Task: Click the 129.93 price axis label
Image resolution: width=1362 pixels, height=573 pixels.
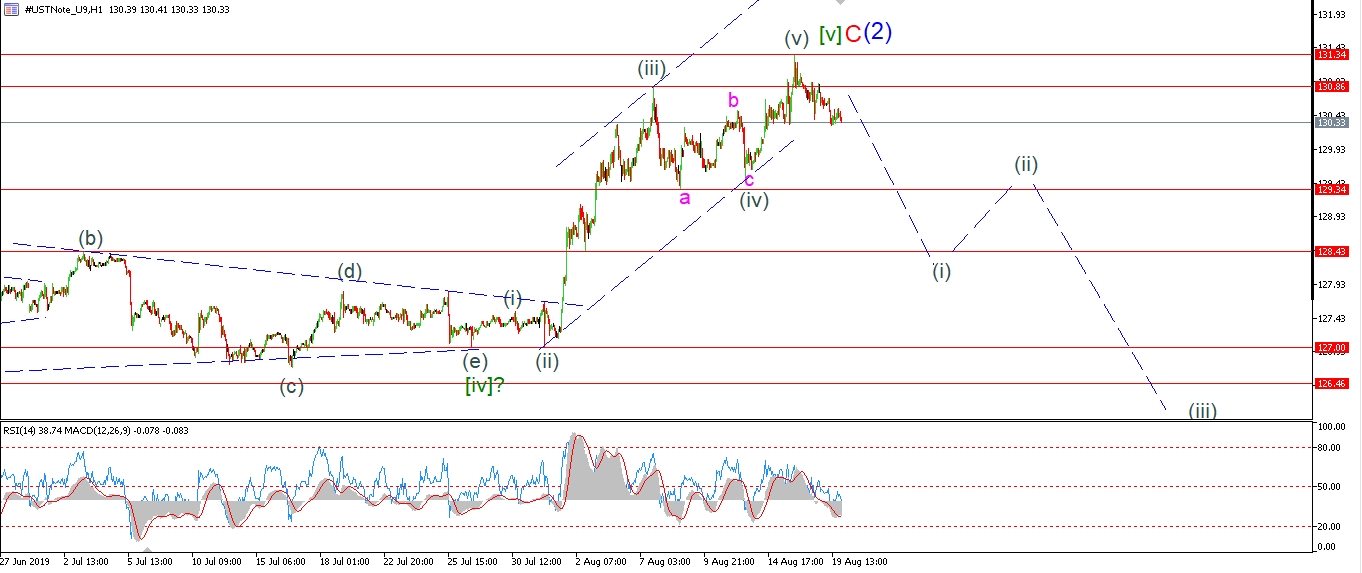Action: [x=1332, y=150]
